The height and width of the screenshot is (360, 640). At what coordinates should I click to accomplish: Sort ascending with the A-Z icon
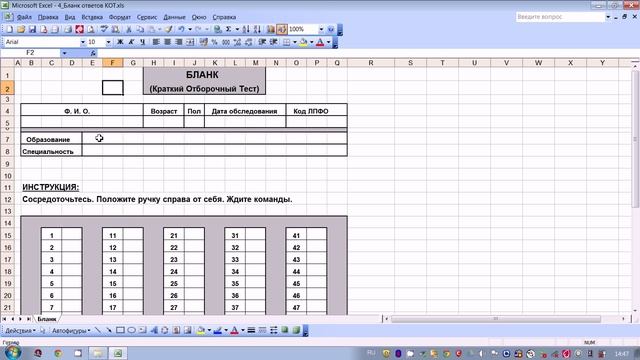click(246, 29)
